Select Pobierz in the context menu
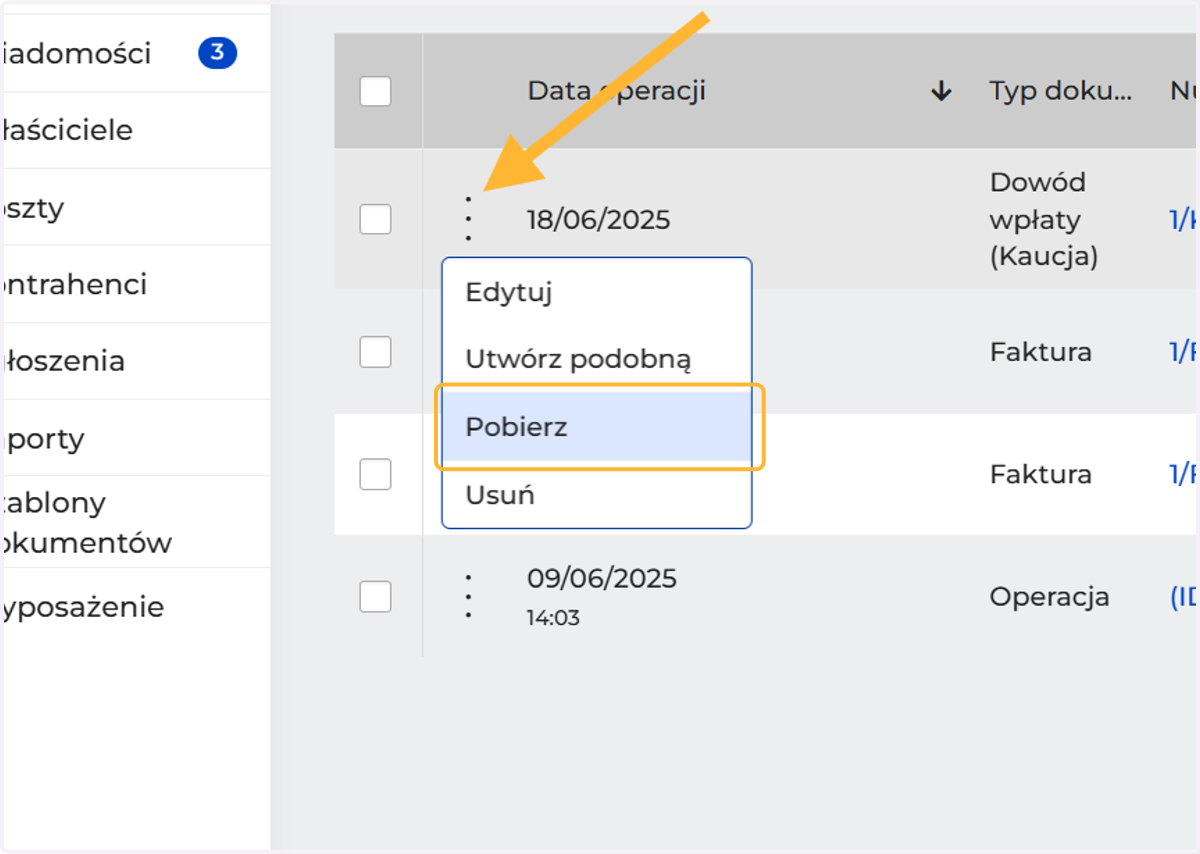 tap(597, 427)
